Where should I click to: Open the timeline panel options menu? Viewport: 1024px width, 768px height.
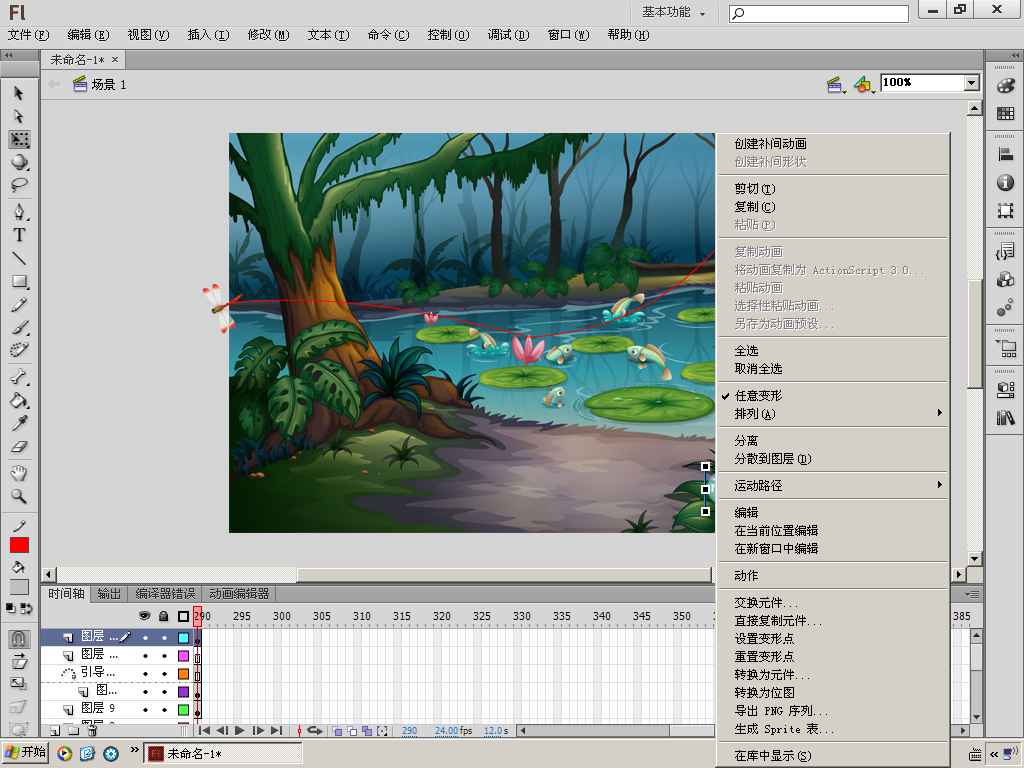click(x=972, y=594)
